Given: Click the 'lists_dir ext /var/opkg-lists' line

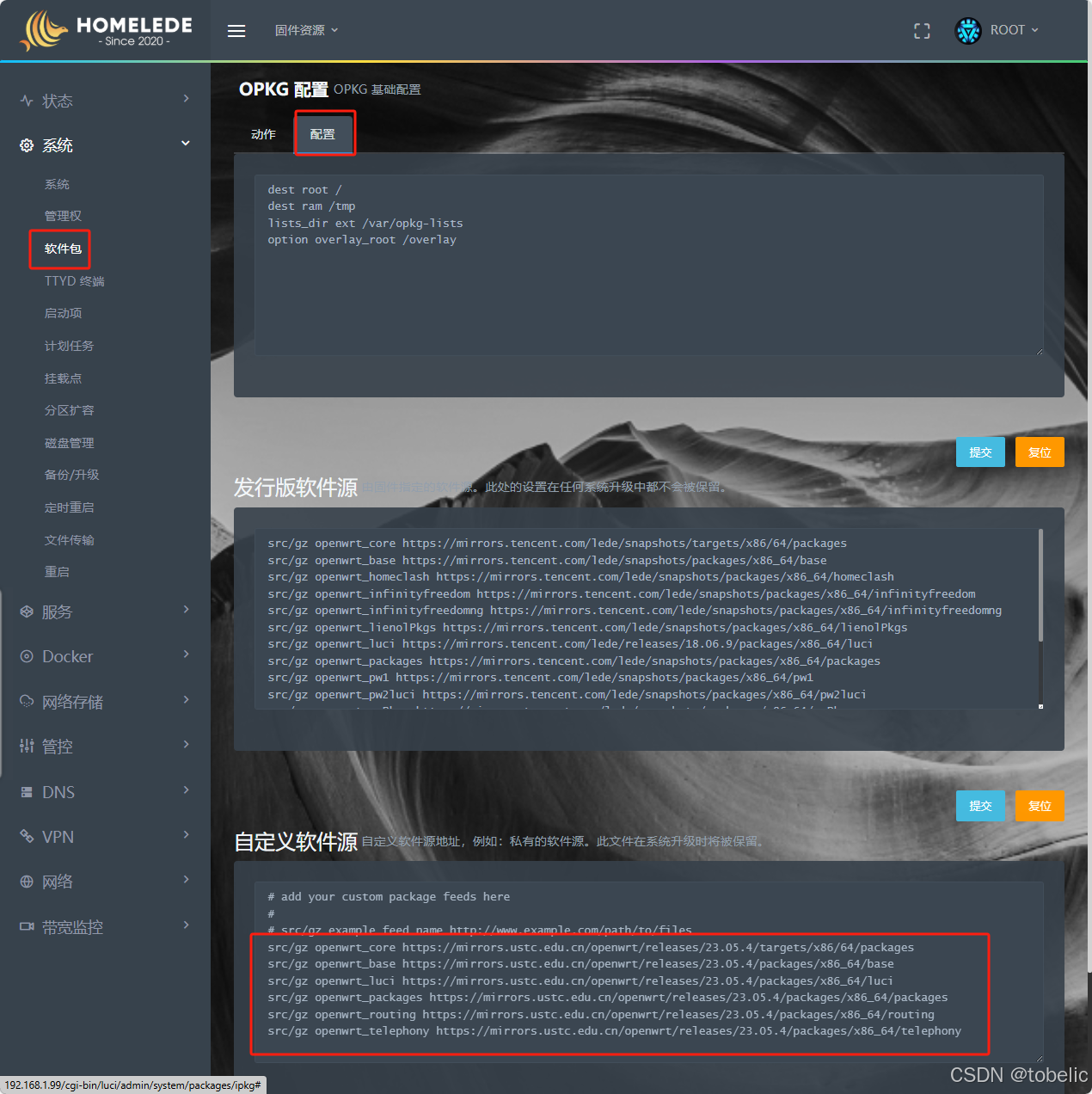Looking at the screenshot, I should pyautogui.click(x=365, y=224).
